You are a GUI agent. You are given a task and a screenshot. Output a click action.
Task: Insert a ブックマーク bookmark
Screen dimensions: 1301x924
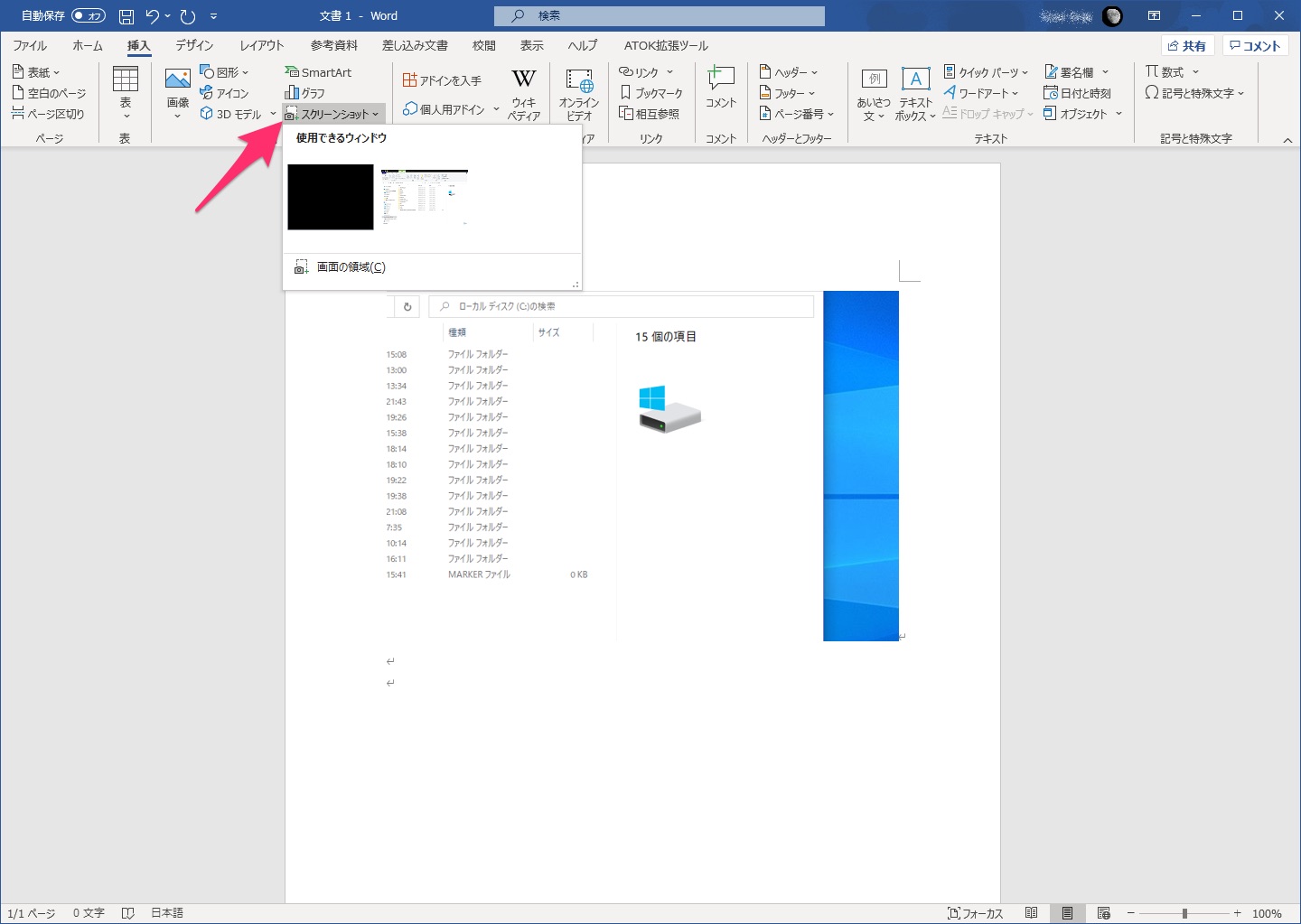coord(651,93)
